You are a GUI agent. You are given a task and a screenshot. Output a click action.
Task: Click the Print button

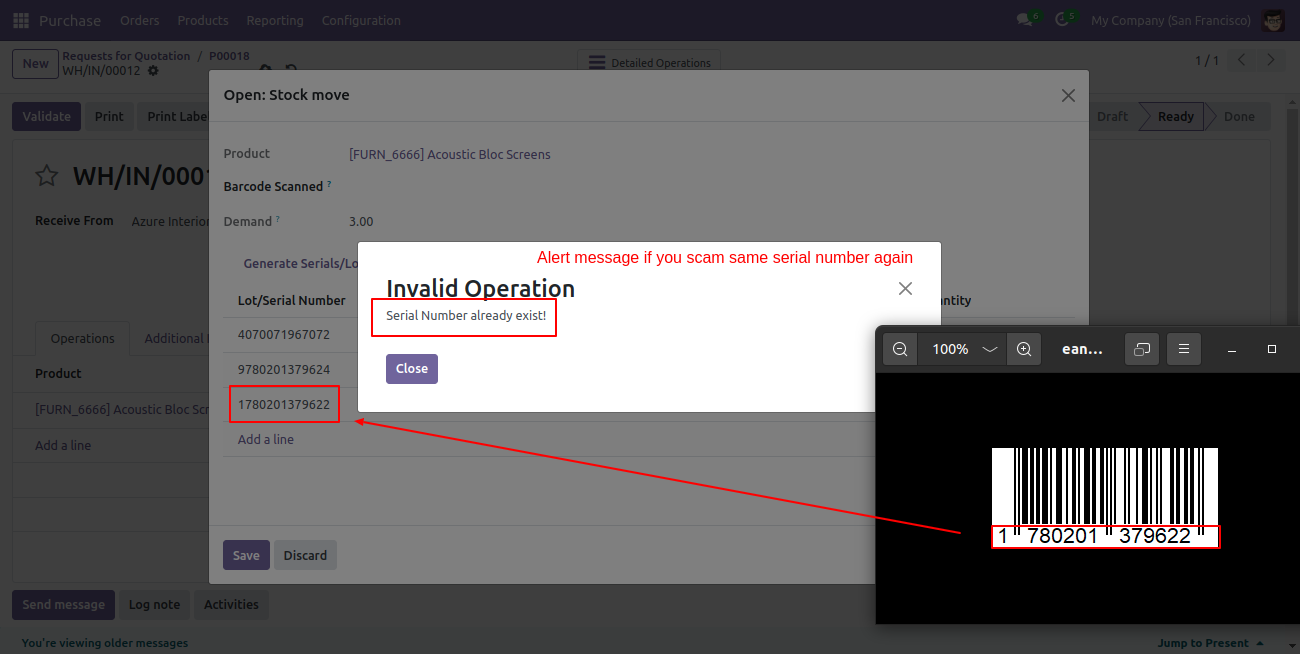pos(109,116)
